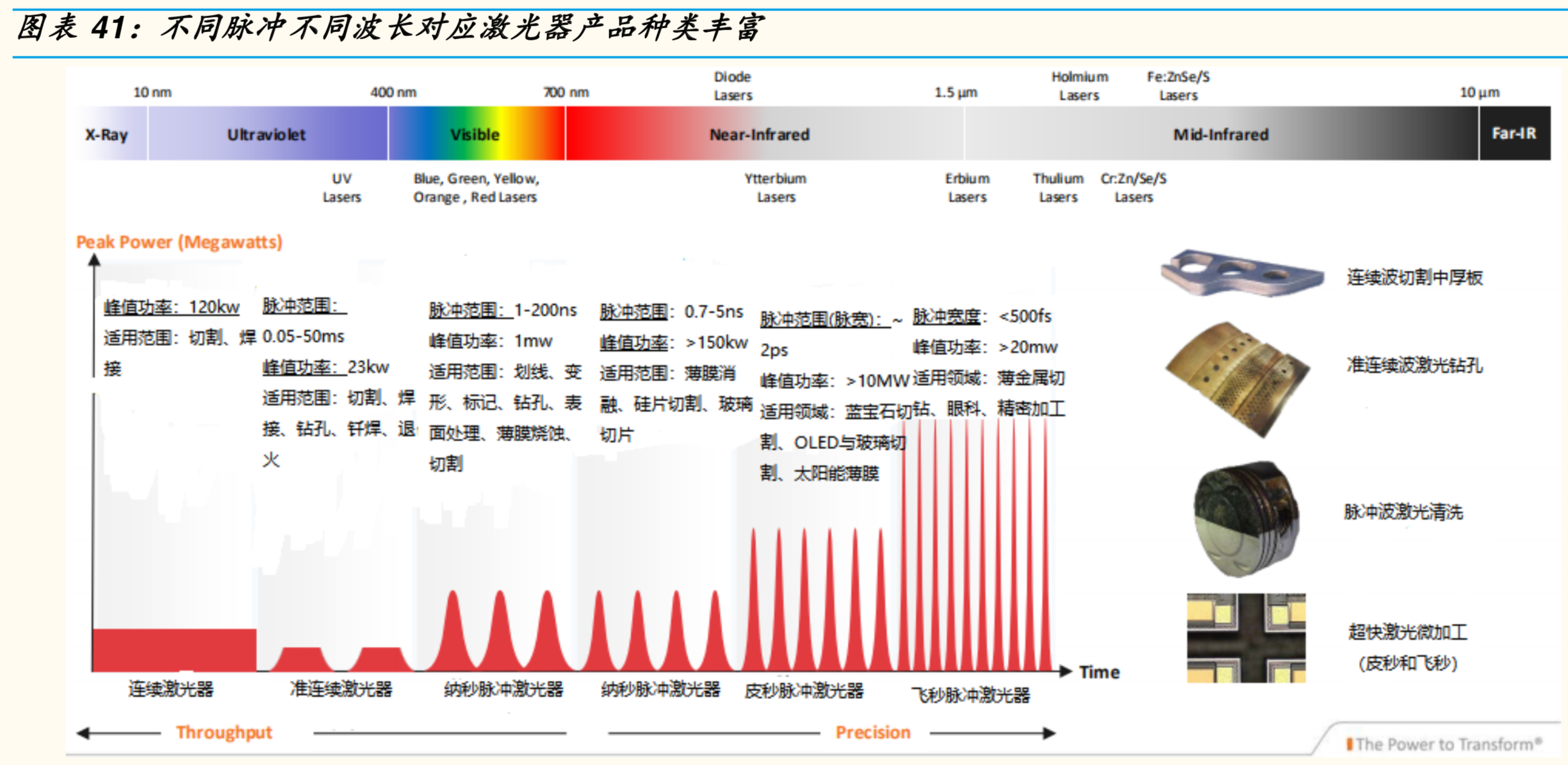Click the 峰值功率: 23kw text
The image size is (1568, 765).
pyautogui.click(x=326, y=367)
